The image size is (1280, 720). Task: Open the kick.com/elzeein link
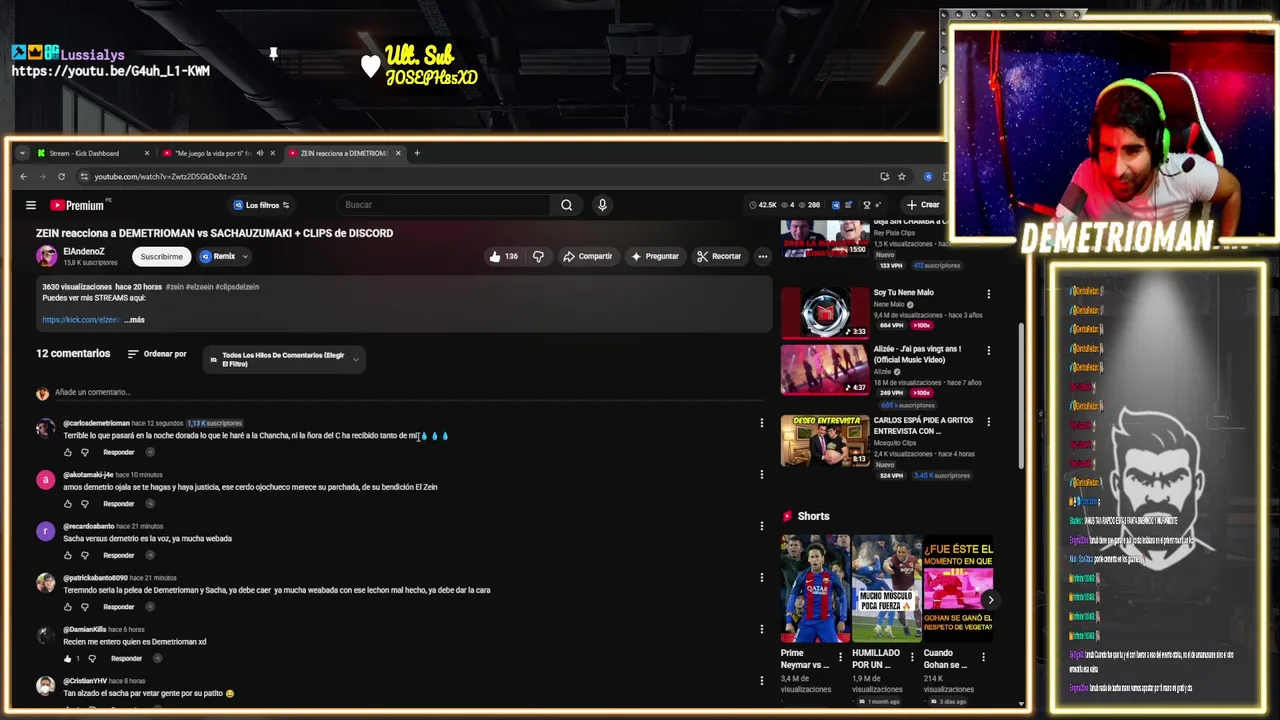pos(81,320)
